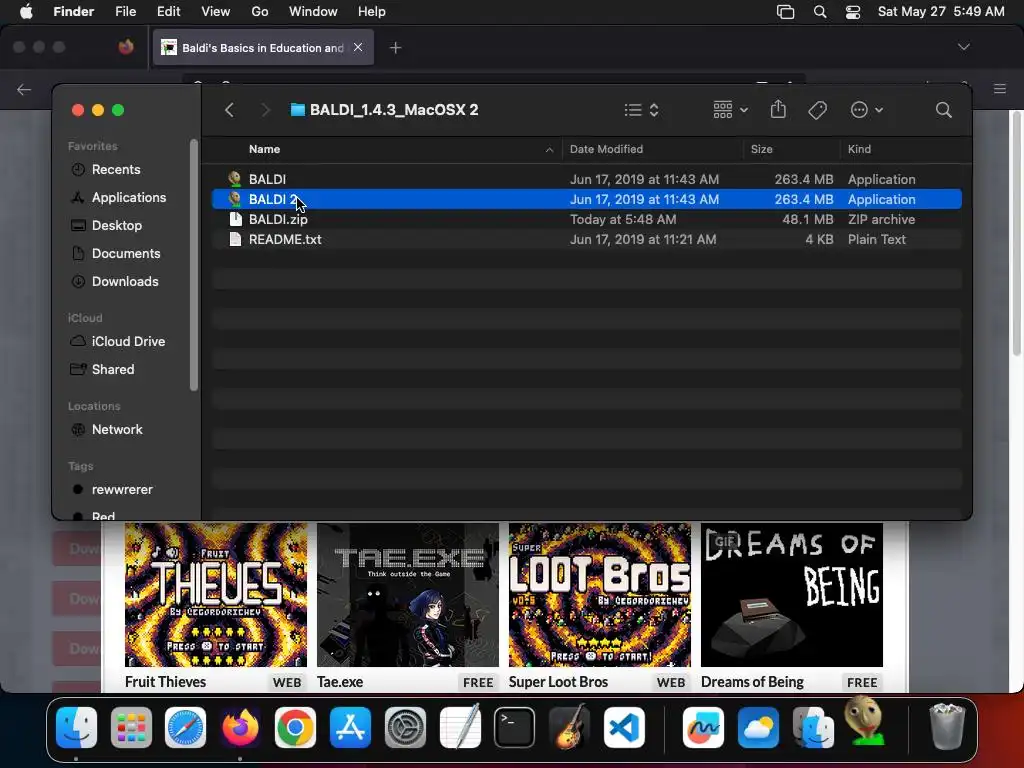Open Desktop in Finder sidebar

tap(117, 225)
